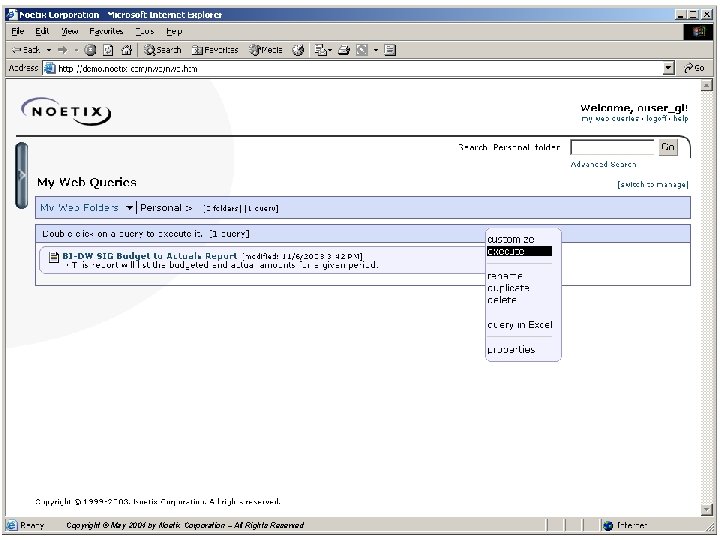This screenshot has width=720, height=540.
Task: Click the Personal folder breadcrumb
Action: (x=161, y=208)
